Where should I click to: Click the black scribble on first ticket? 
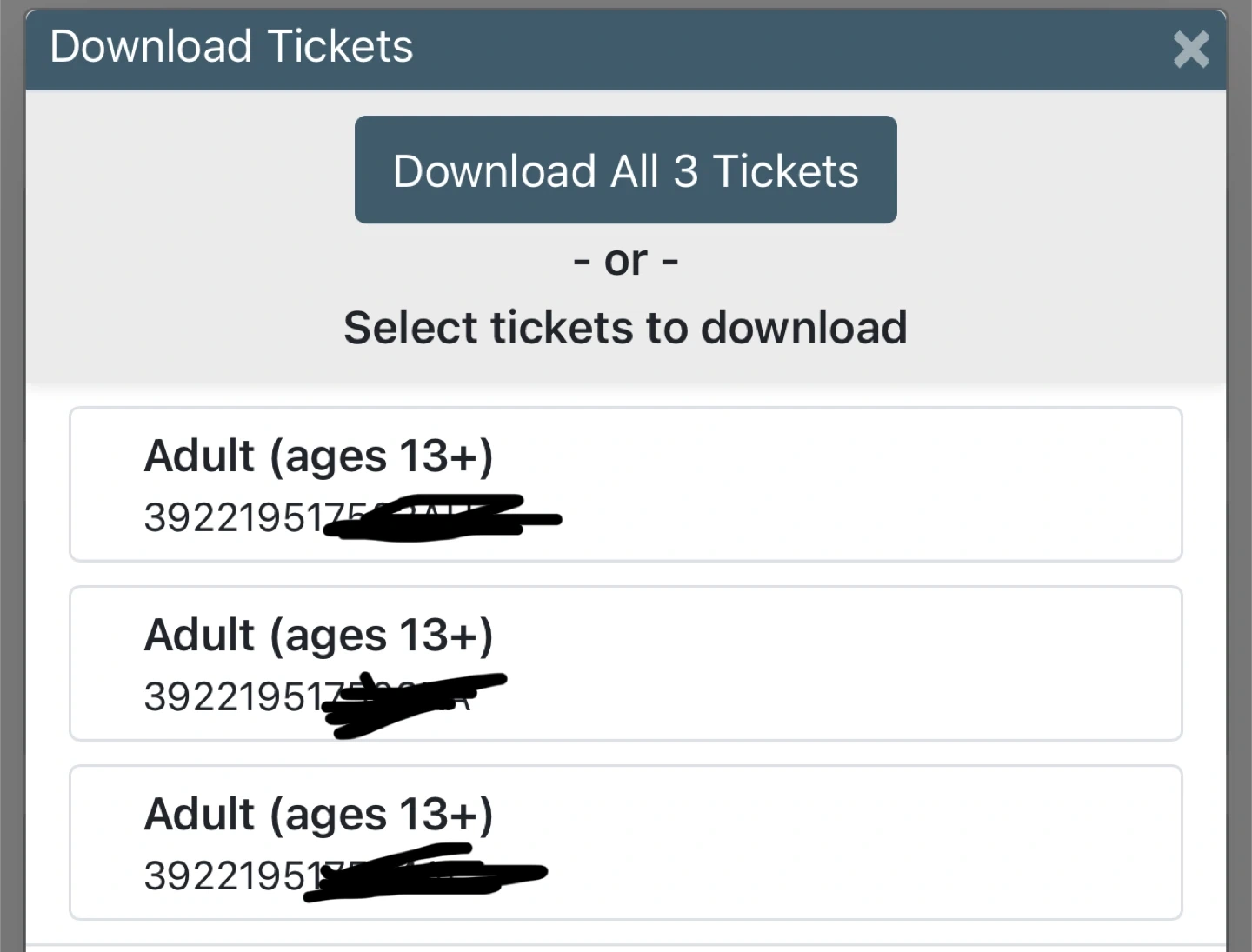pos(443,519)
